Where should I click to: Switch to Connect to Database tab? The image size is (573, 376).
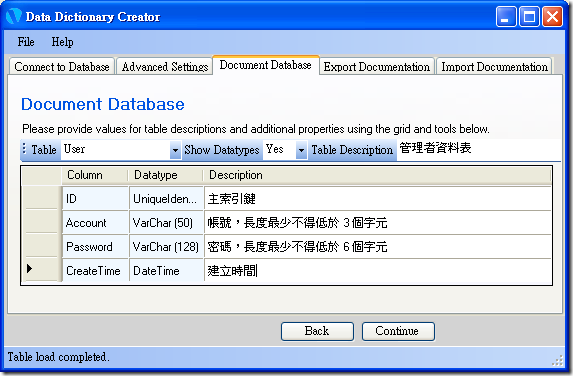point(62,67)
